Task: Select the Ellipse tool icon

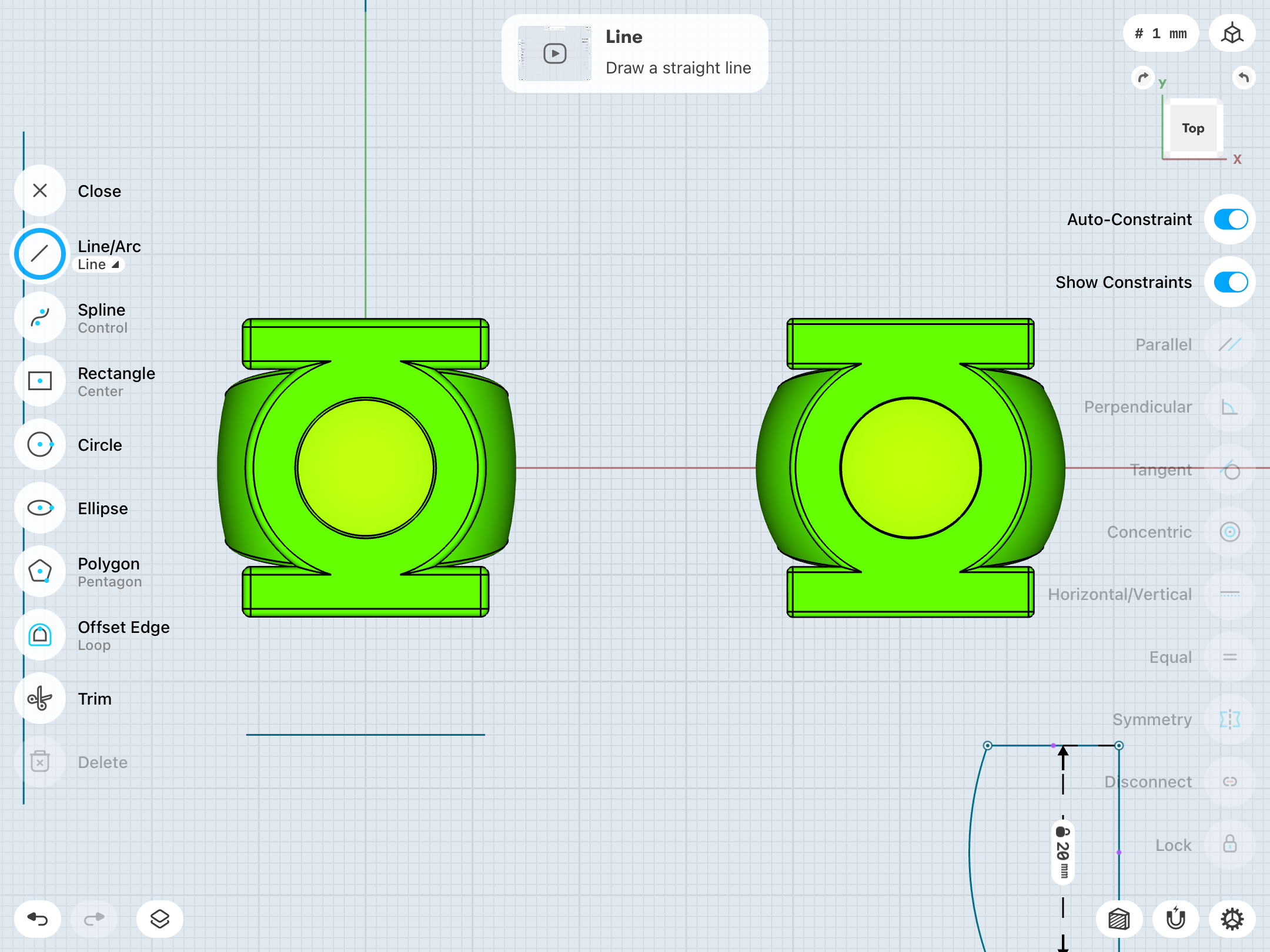Action: point(40,508)
